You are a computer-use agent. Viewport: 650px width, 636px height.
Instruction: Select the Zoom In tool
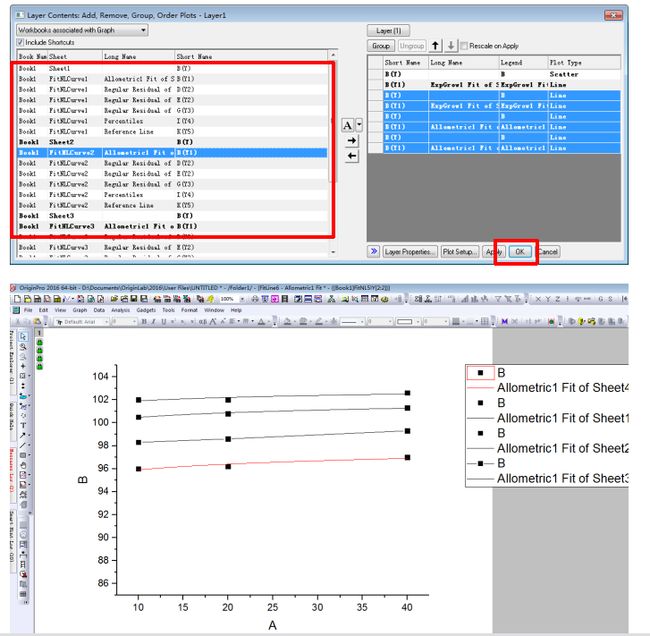(23, 347)
